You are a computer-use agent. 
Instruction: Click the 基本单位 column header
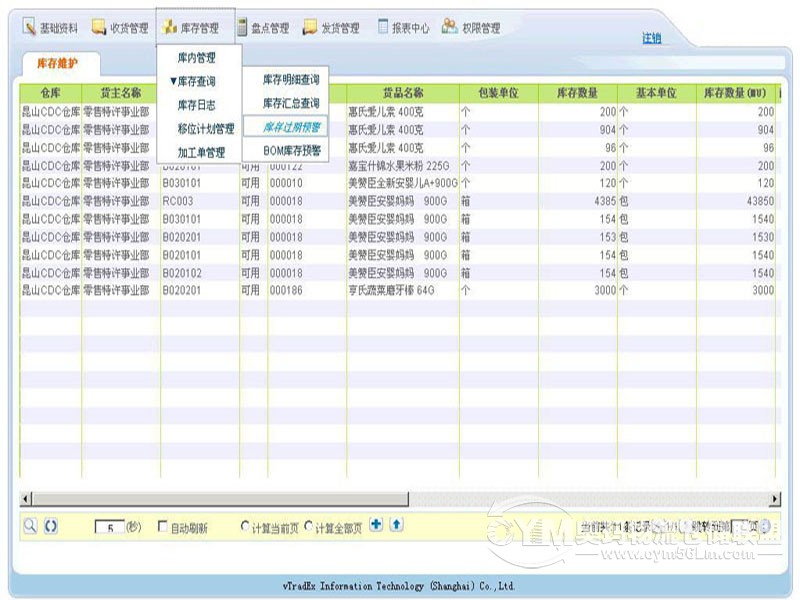coord(657,93)
